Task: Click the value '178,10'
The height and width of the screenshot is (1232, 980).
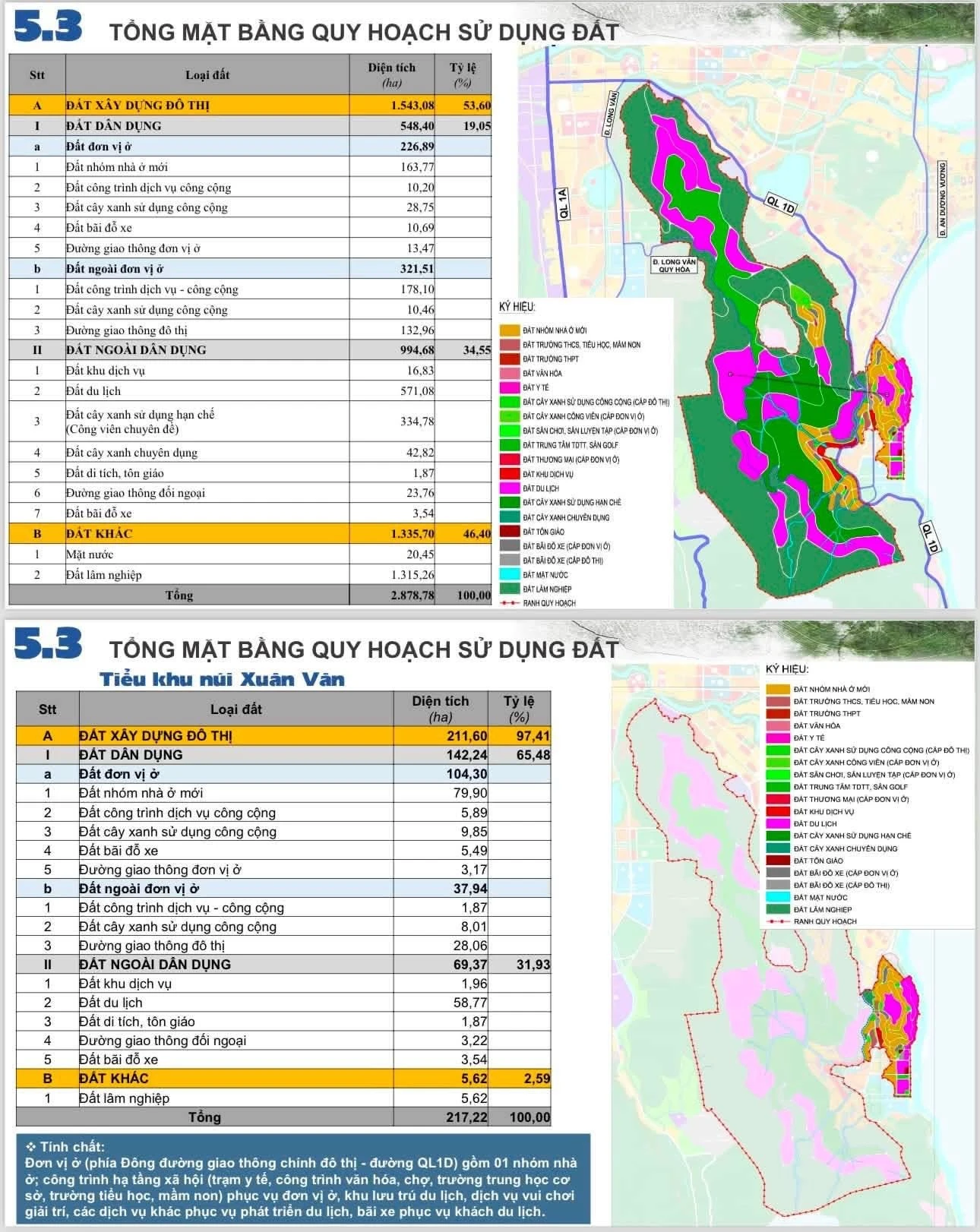Action: pyautogui.click(x=418, y=289)
